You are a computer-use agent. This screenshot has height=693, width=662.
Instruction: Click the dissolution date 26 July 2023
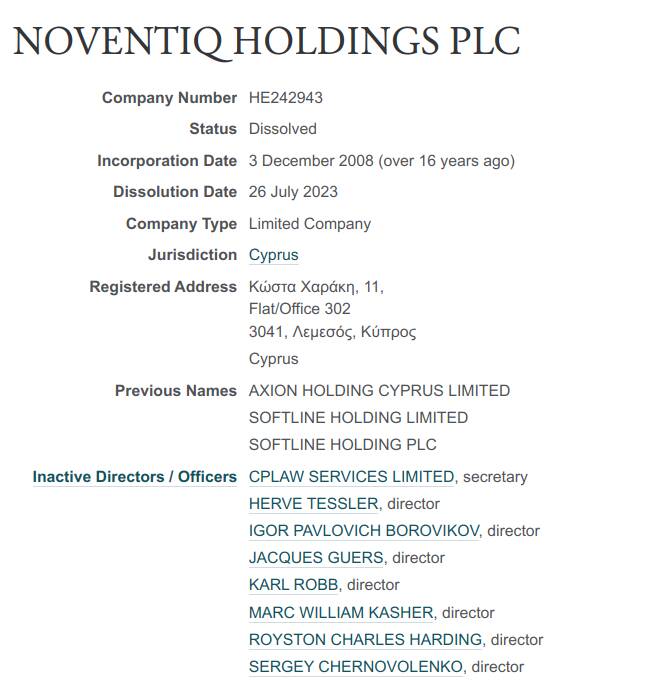[293, 192]
